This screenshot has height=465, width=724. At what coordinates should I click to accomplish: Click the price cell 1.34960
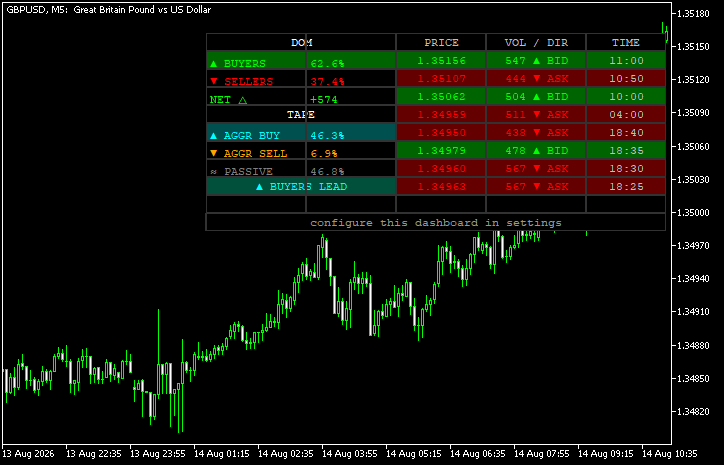(441, 169)
